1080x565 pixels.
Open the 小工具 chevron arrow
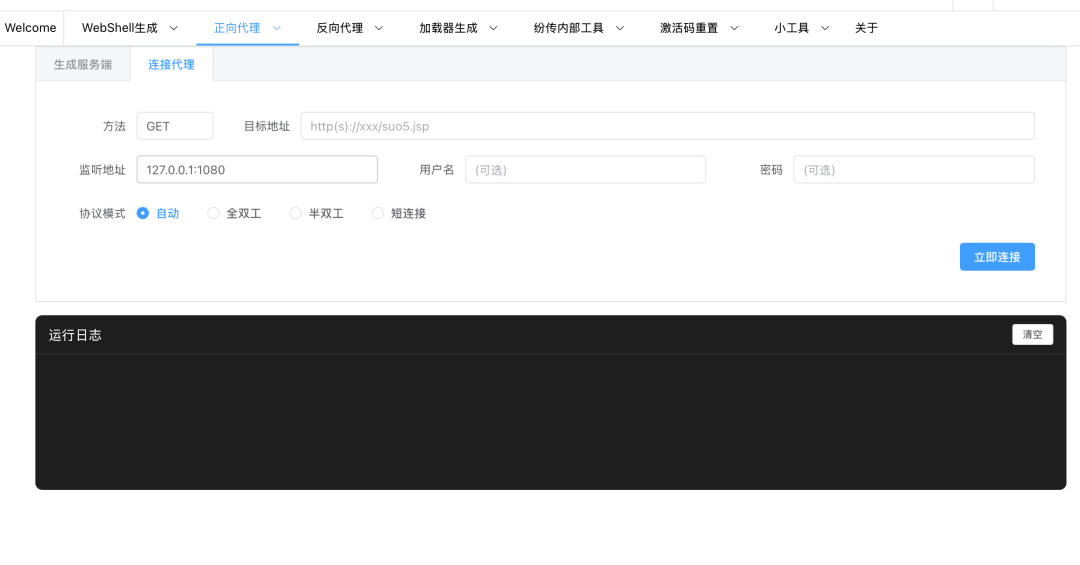(x=825, y=28)
